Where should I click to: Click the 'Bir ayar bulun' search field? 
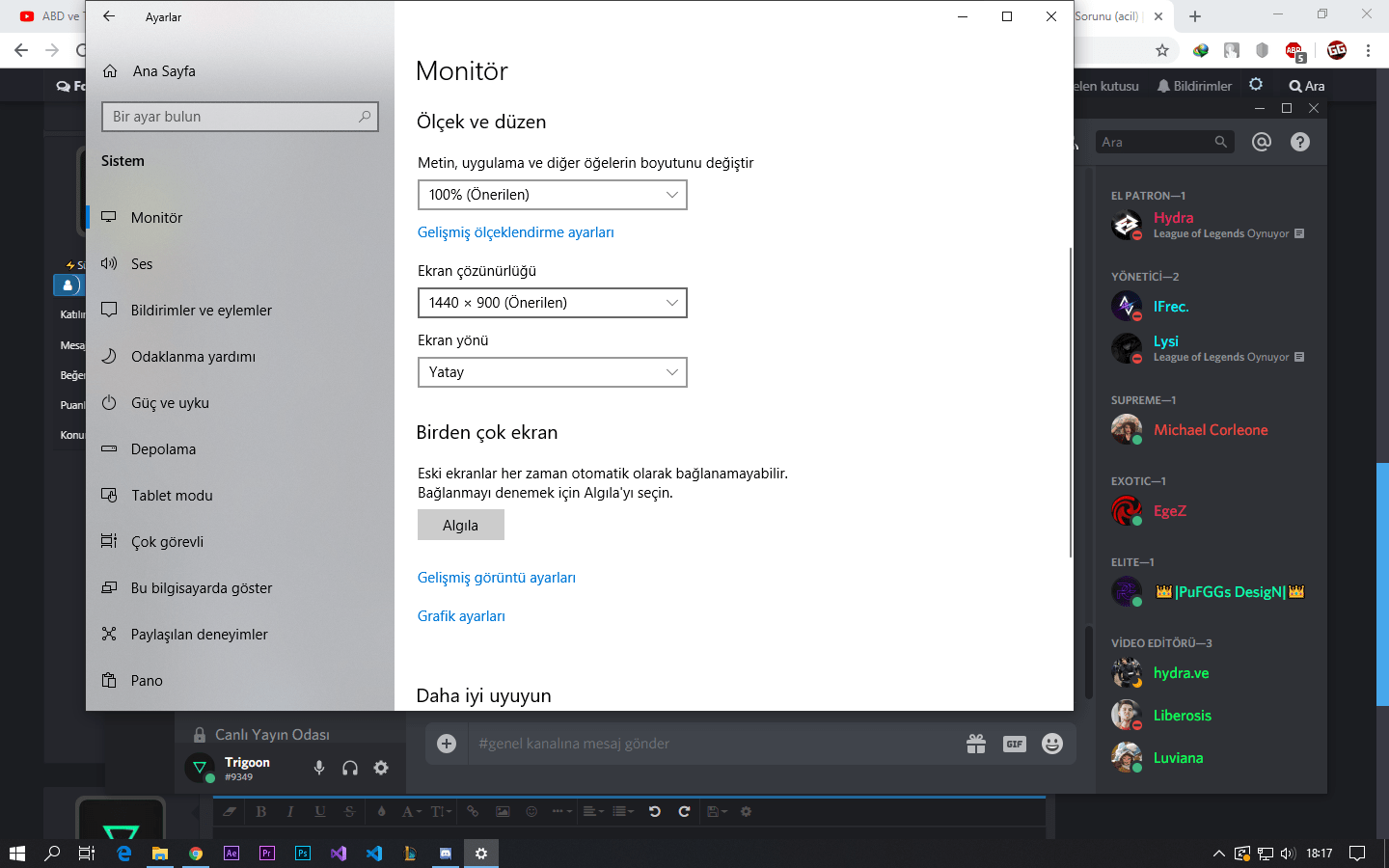(x=240, y=117)
